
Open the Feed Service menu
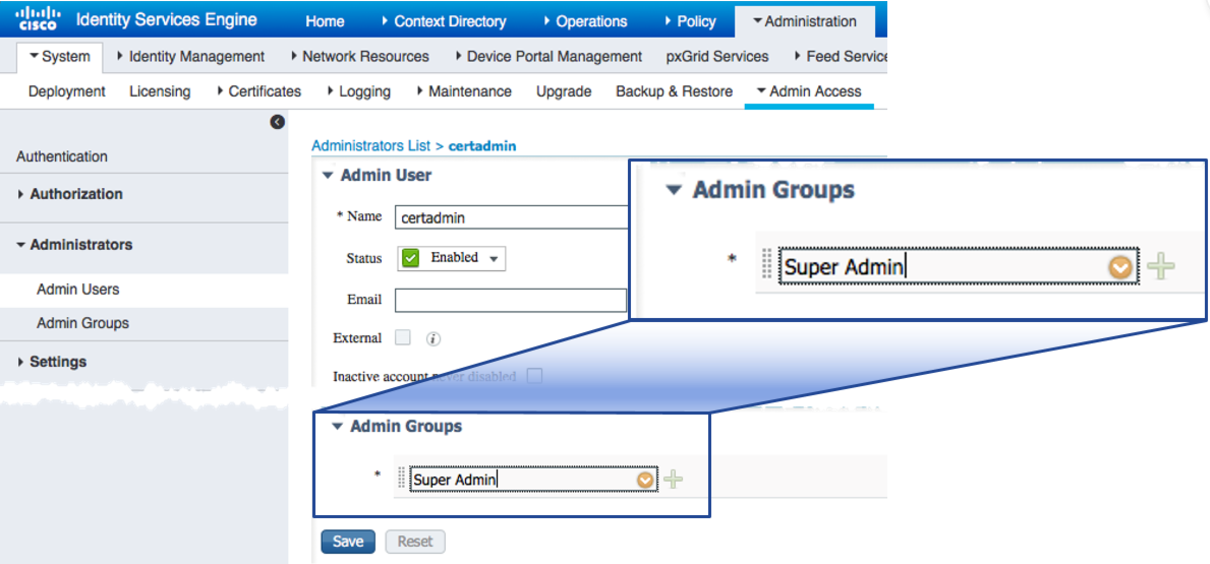pyautogui.click(x=840, y=57)
